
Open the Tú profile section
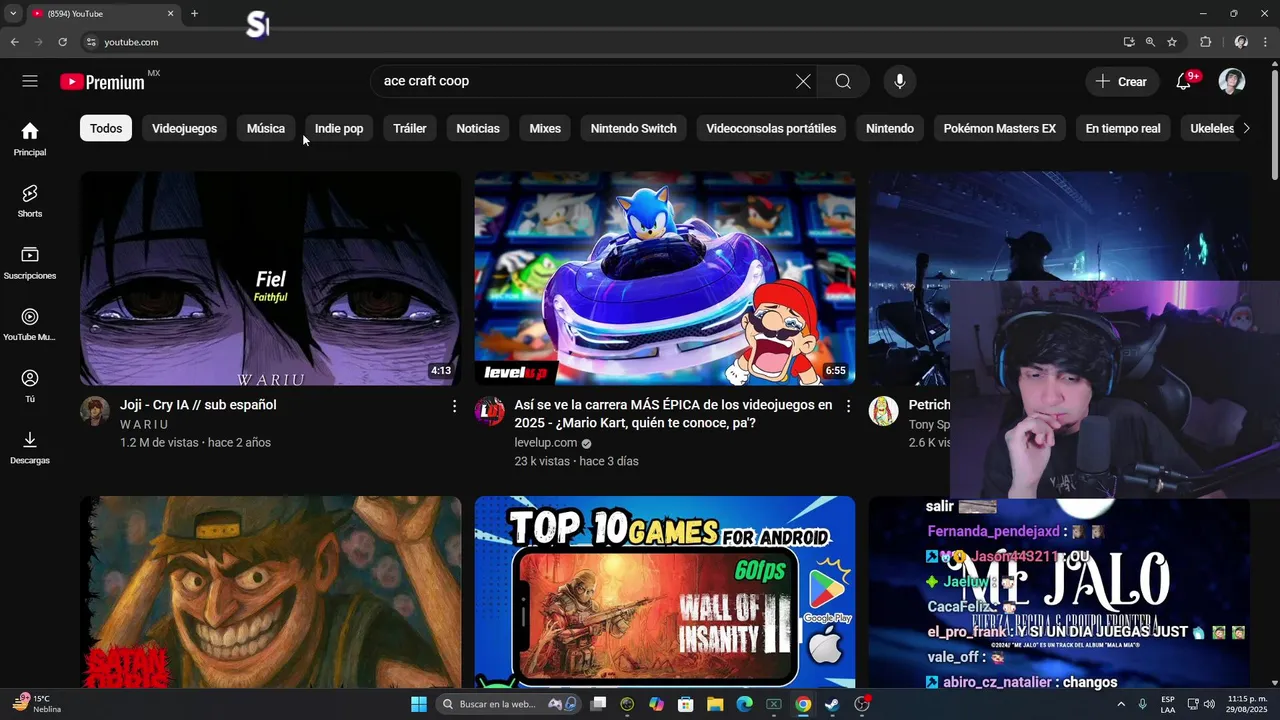pos(30,386)
